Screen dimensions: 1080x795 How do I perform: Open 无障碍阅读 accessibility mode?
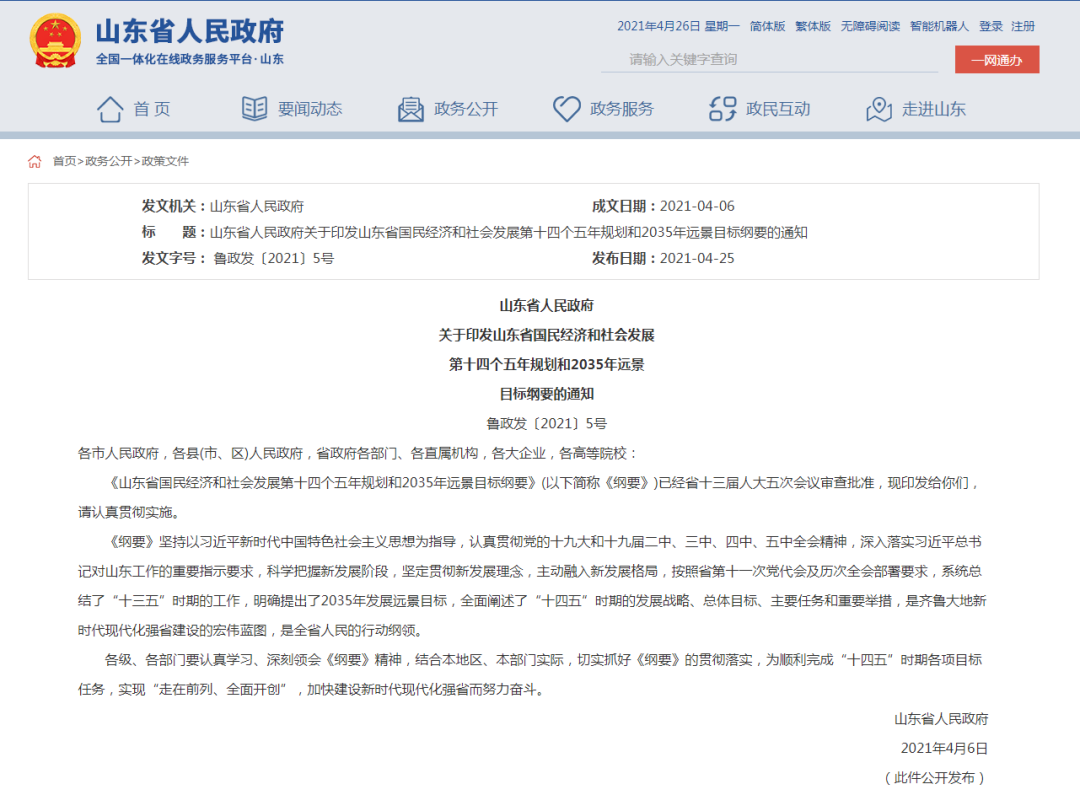pyautogui.click(x=870, y=26)
